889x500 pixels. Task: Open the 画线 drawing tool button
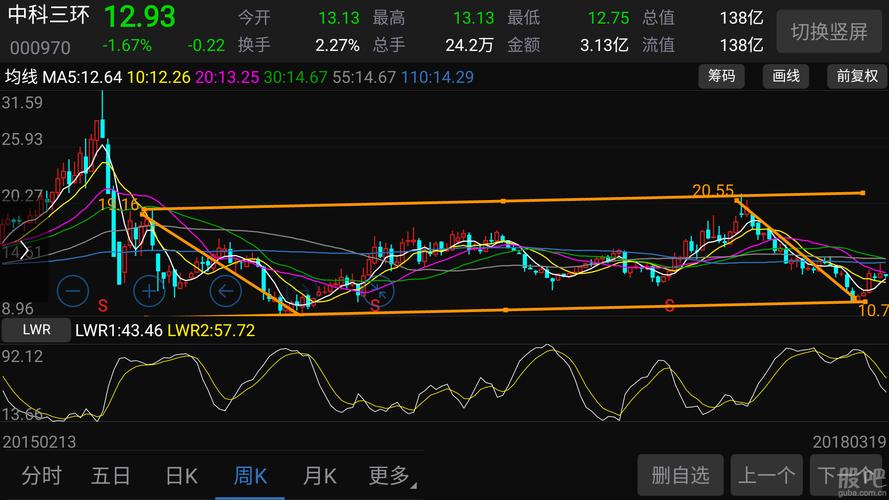[785, 76]
